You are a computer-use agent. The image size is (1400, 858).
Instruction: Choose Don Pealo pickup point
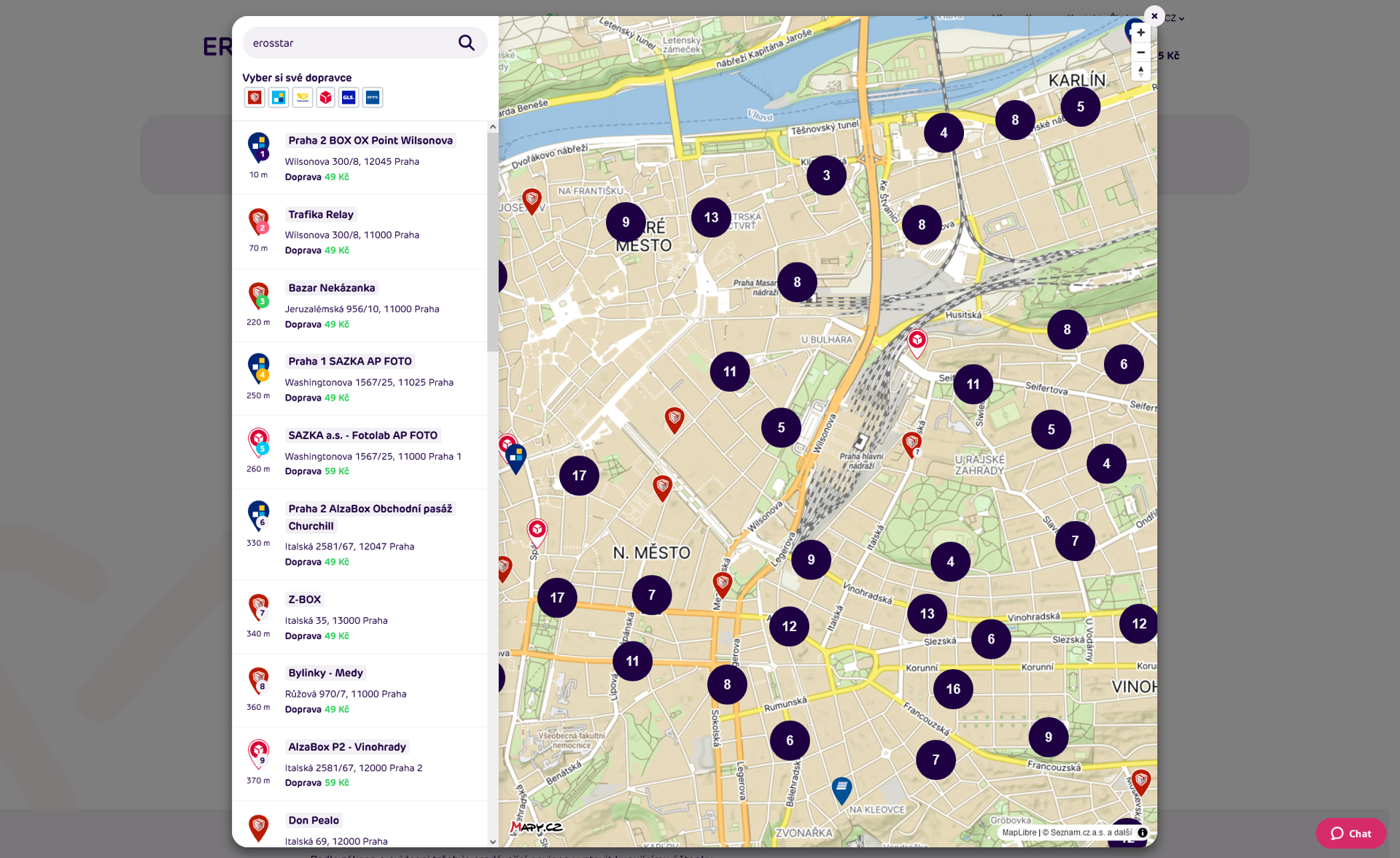click(x=359, y=824)
